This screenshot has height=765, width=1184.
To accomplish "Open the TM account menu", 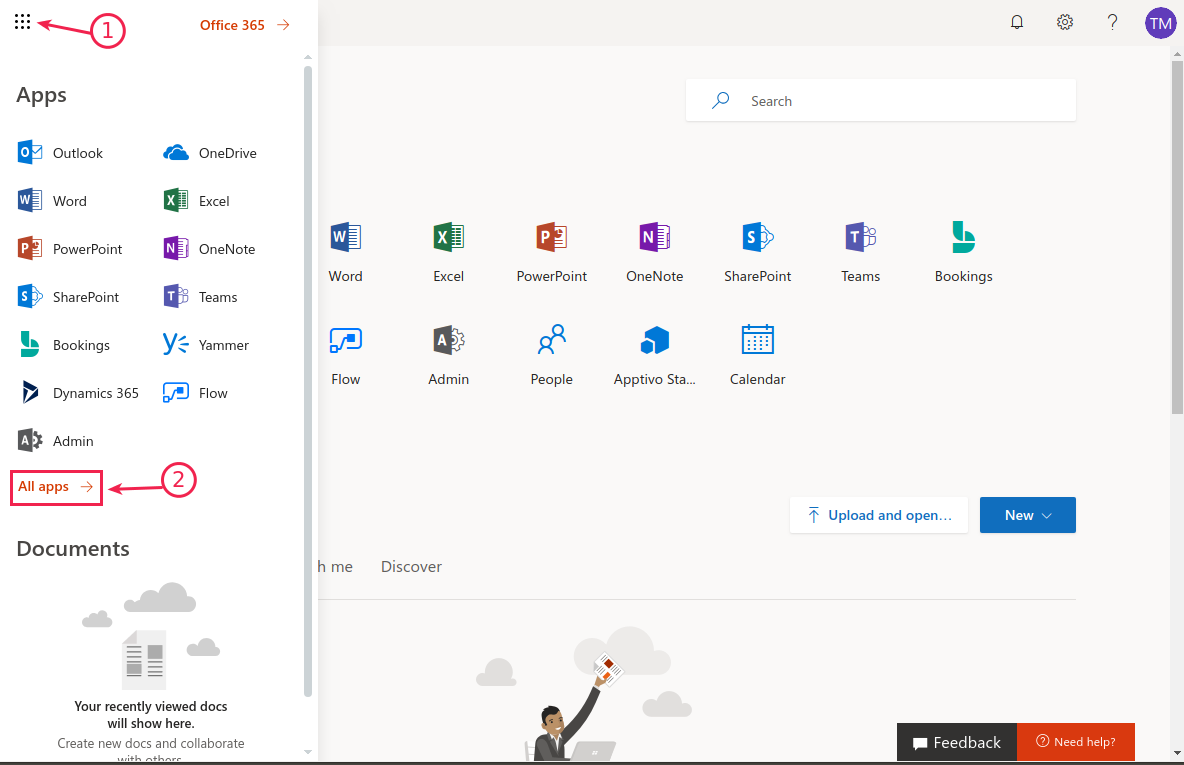I will (1160, 22).
